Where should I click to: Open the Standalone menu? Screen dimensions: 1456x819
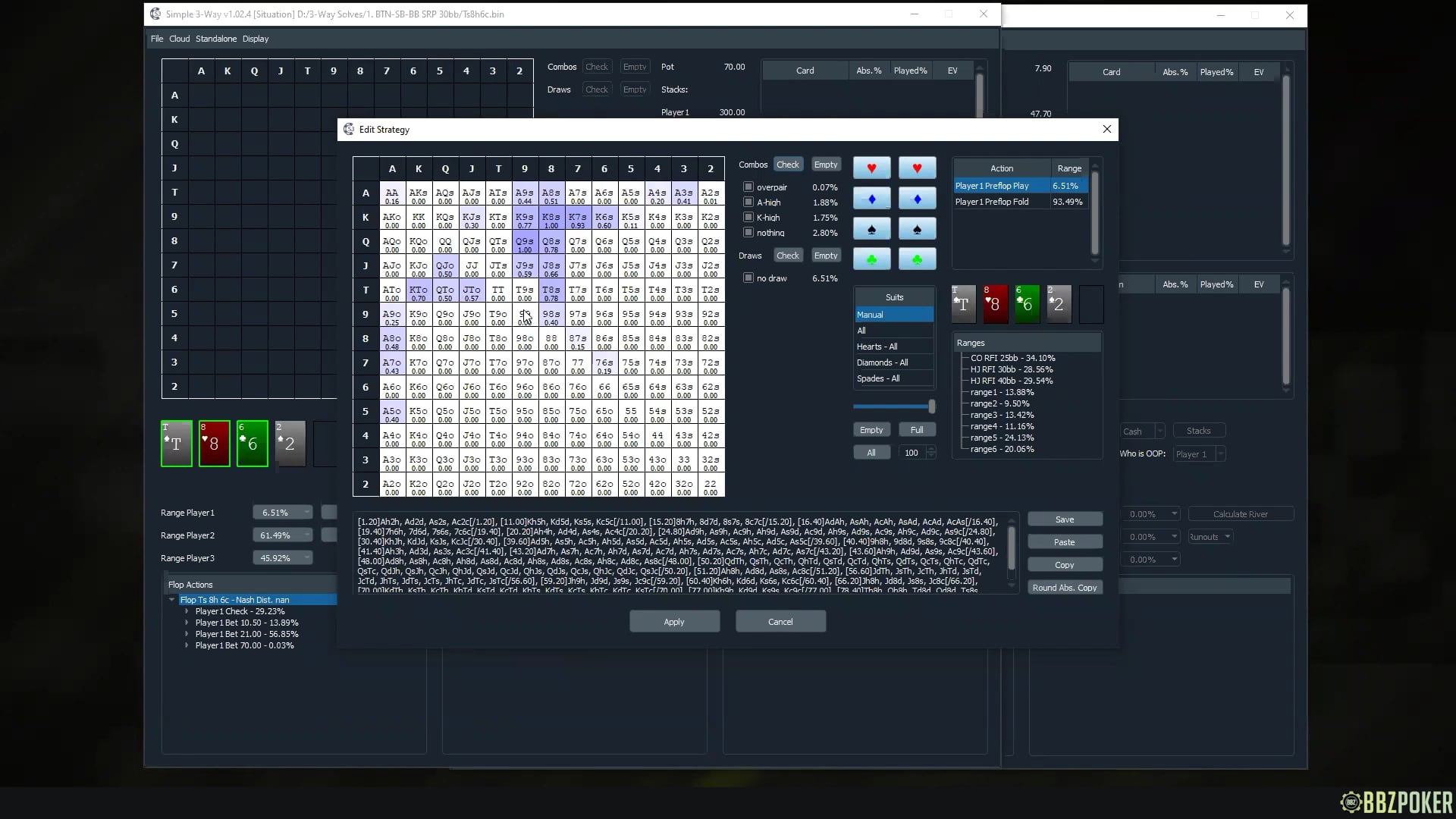pyautogui.click(x=215, y=39)
